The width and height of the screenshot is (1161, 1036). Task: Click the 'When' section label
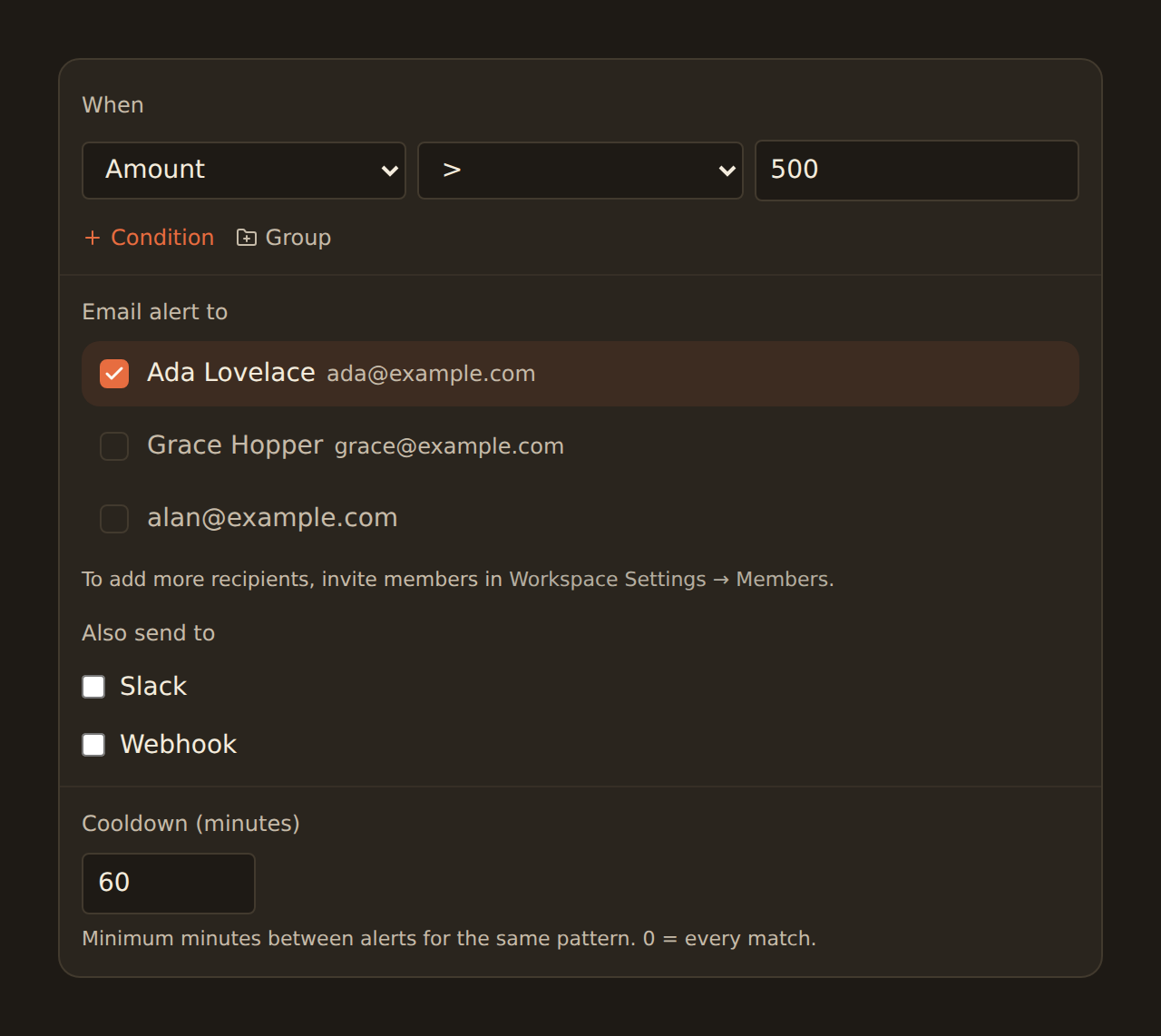coord(113,105)
